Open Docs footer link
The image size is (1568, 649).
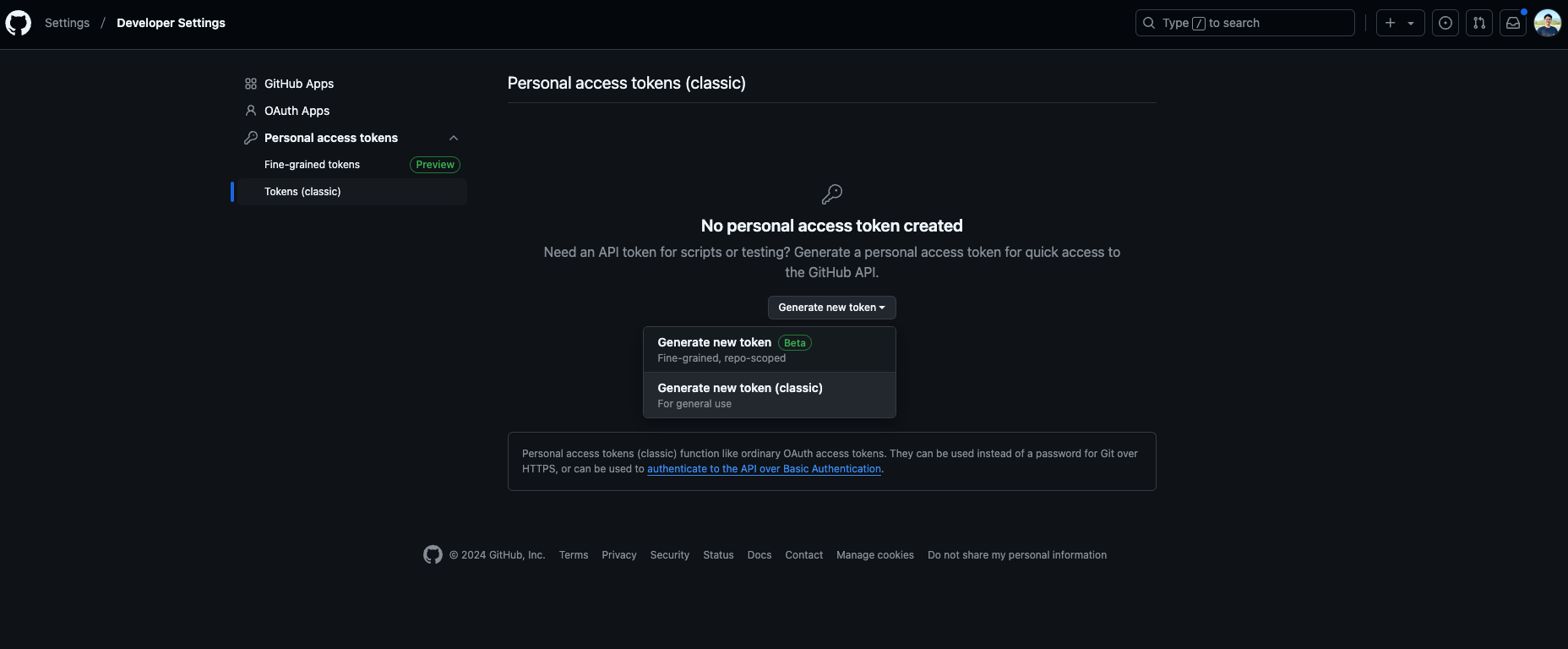[759, 555]
